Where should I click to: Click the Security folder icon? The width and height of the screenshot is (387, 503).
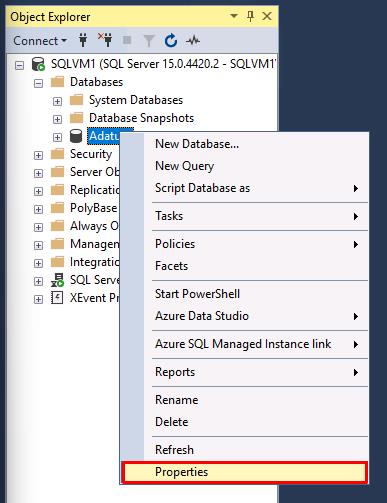pyautogui.click(x=57, y=154)
